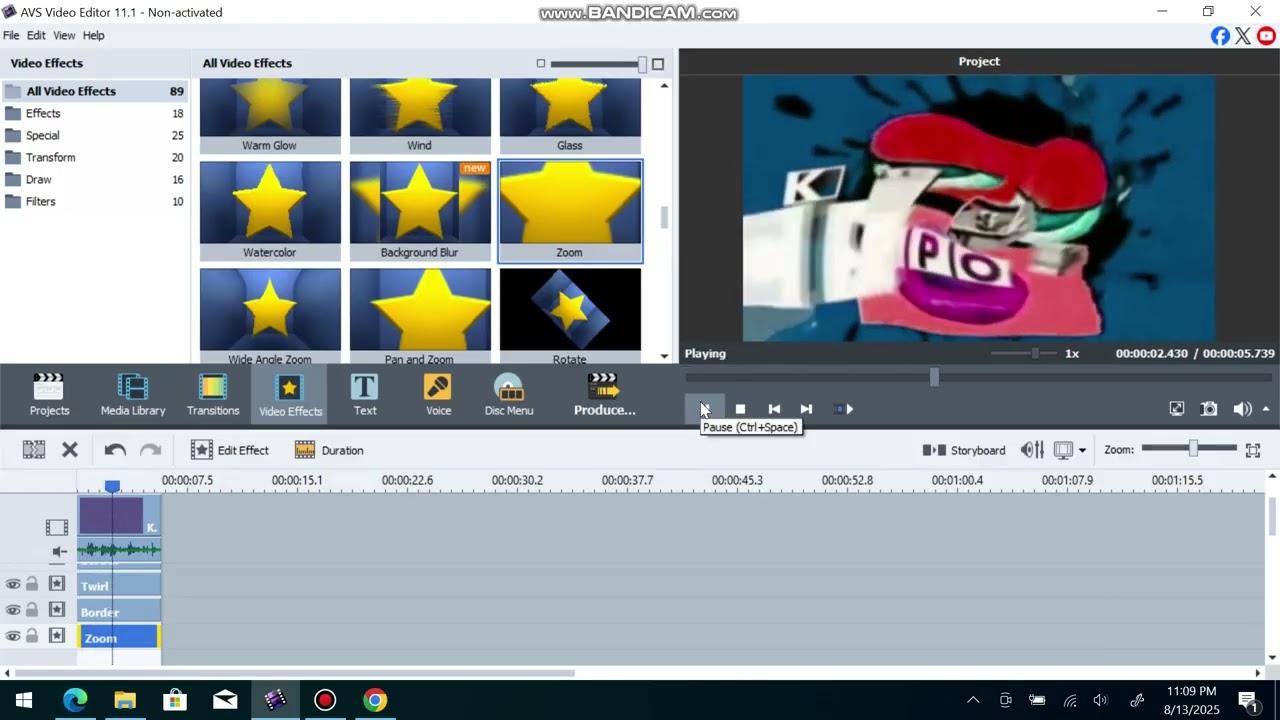Select the Transform folder
This screenshot has height=720, width=1280.
(94, 157)
